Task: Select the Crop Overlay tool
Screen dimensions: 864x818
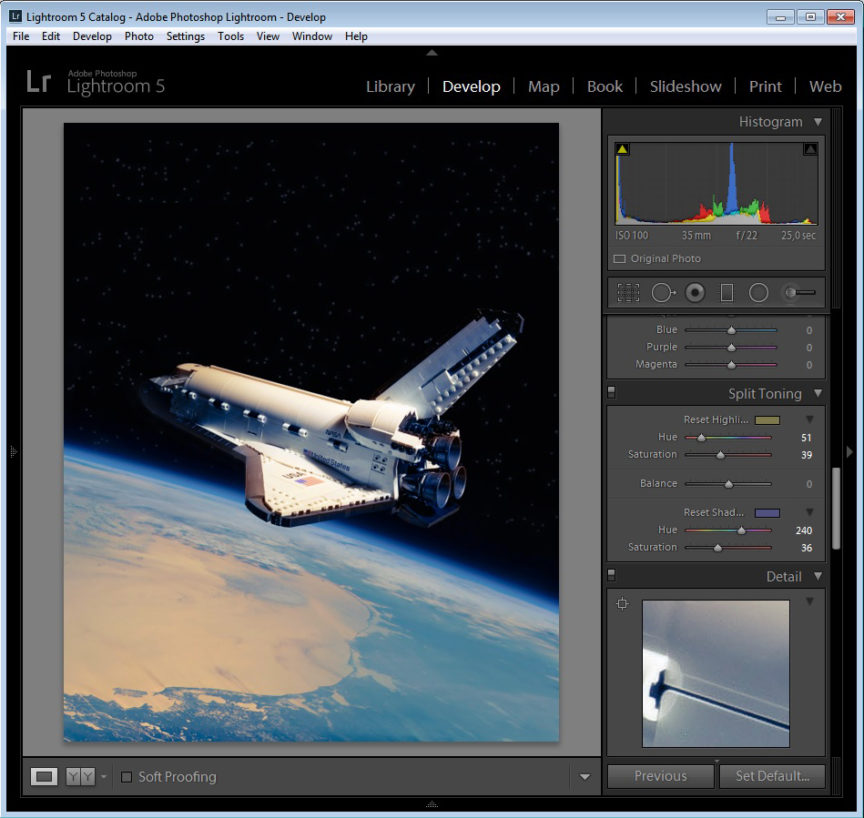Action: (628, 293)
